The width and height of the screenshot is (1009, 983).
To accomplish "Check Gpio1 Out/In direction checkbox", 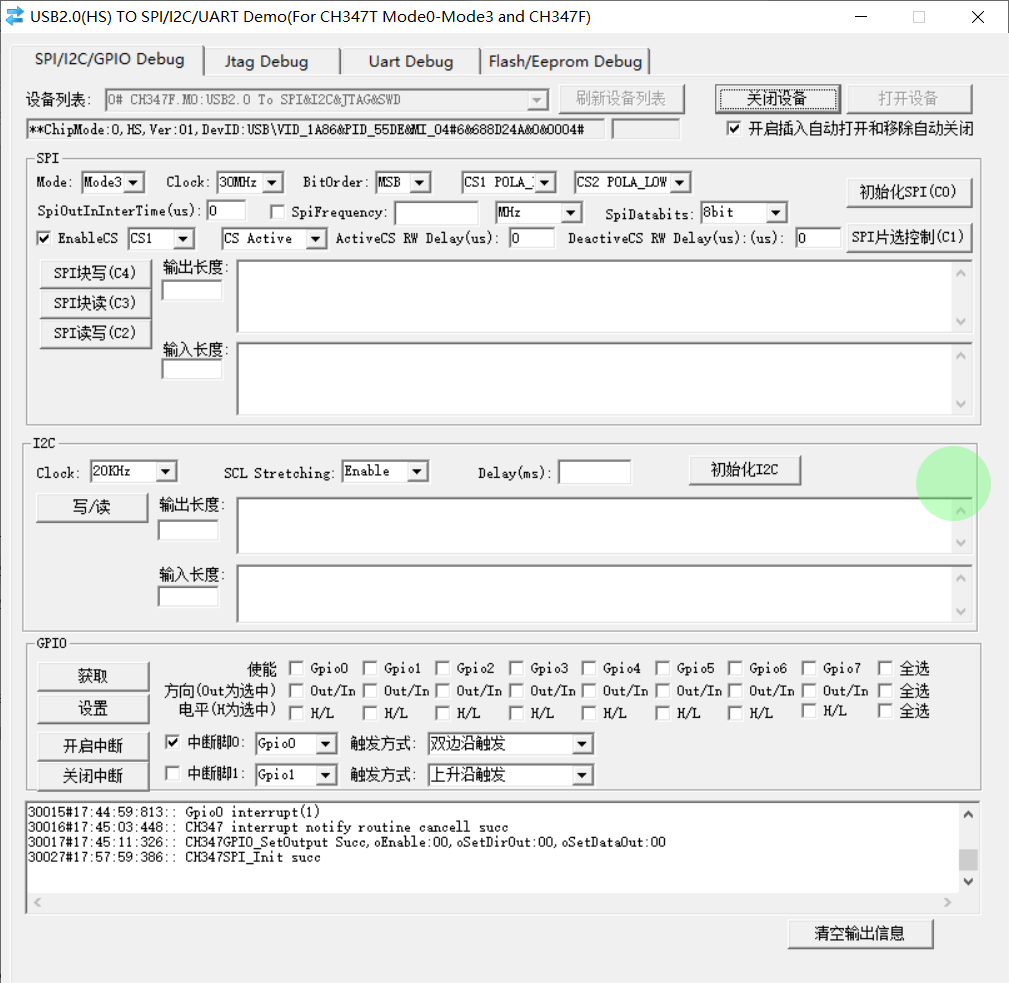I will click(370, 691).
